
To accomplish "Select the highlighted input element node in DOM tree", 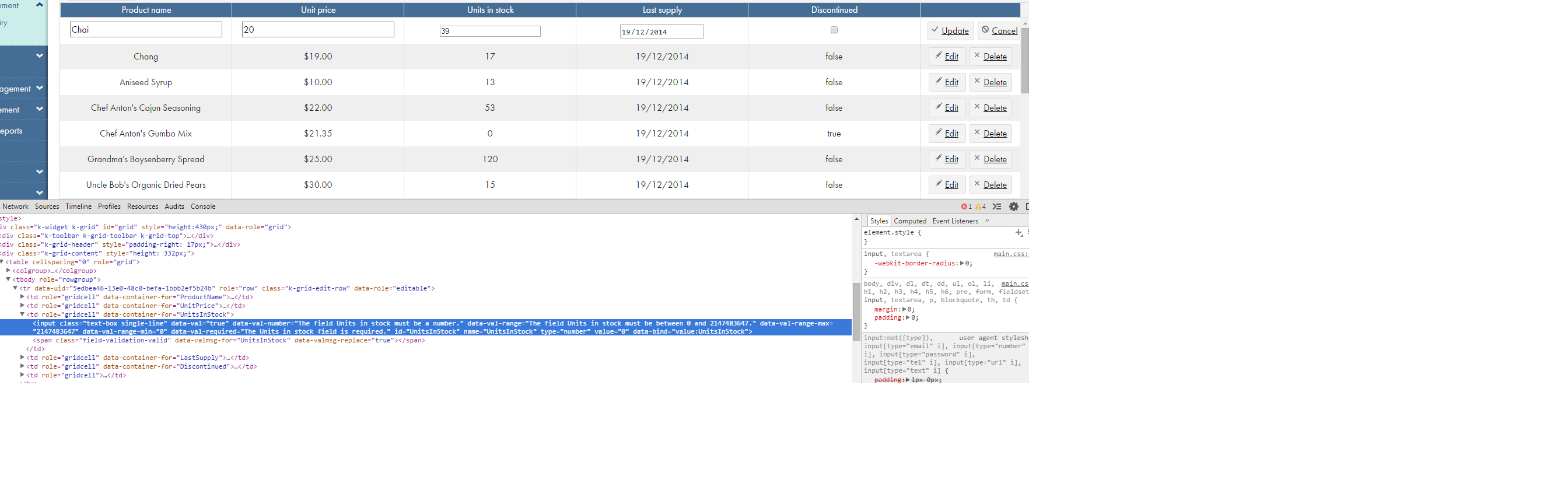I will (x=425, y=327).
